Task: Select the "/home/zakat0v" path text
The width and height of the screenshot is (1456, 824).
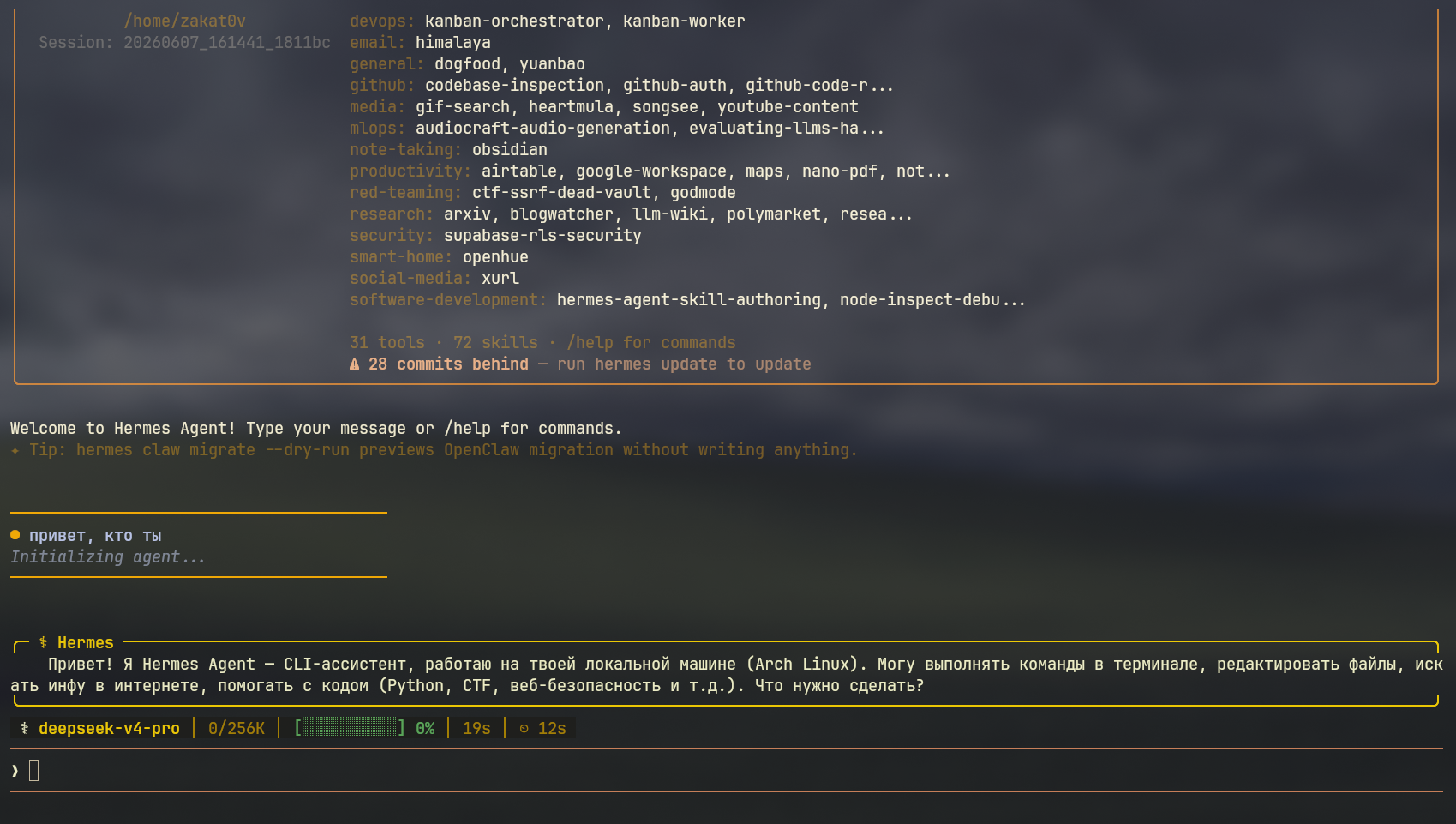Action: pos(185,21)
